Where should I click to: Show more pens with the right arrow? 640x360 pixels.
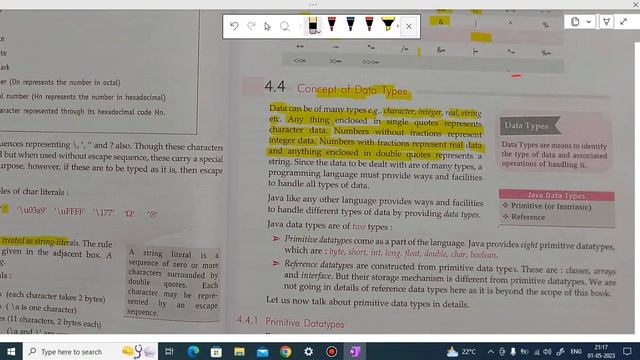click(x=398, y=27)
